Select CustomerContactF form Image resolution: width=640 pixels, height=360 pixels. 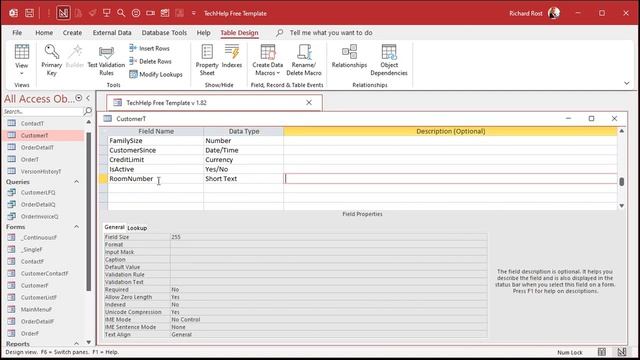[x=44, y=273]
